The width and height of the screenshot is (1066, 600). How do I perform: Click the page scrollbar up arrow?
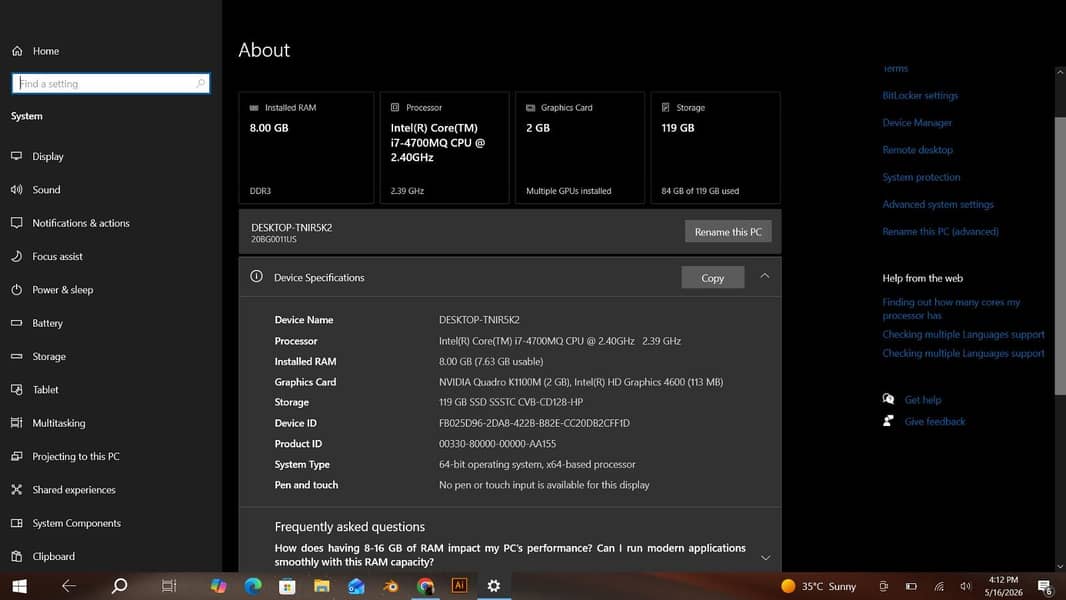(1060, 72)
